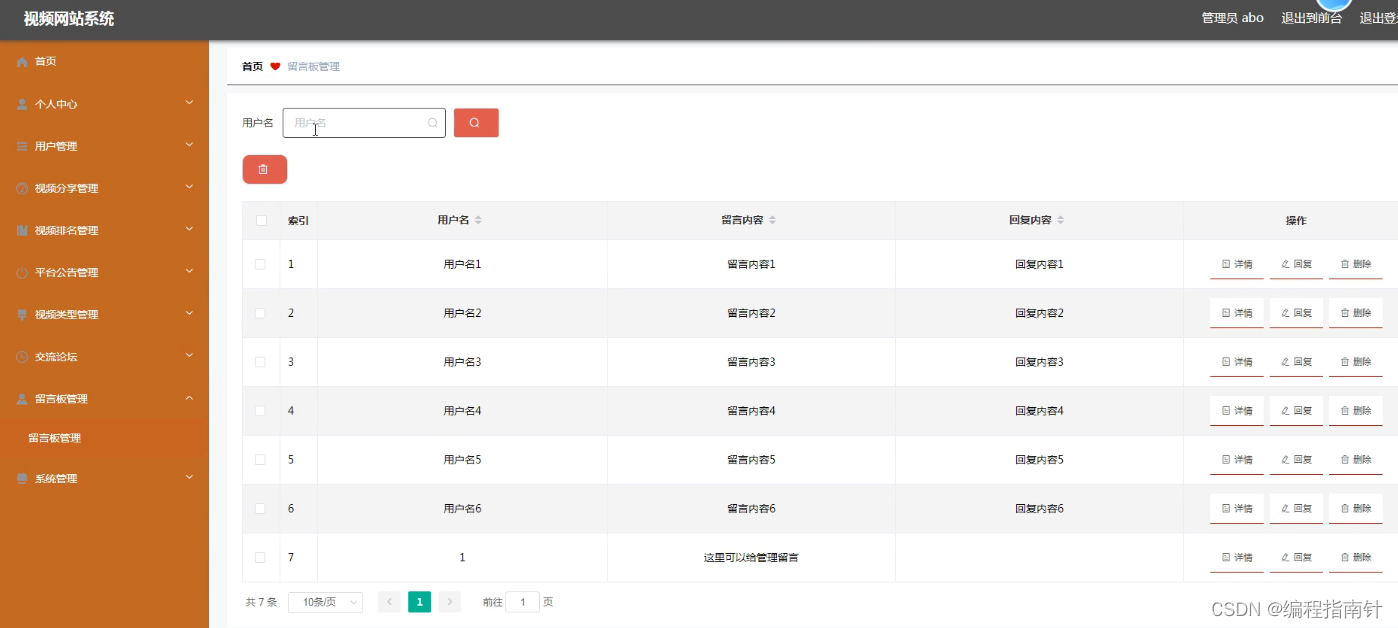Click the red search button
This screenshot has height=628, width=1398.
476,123
